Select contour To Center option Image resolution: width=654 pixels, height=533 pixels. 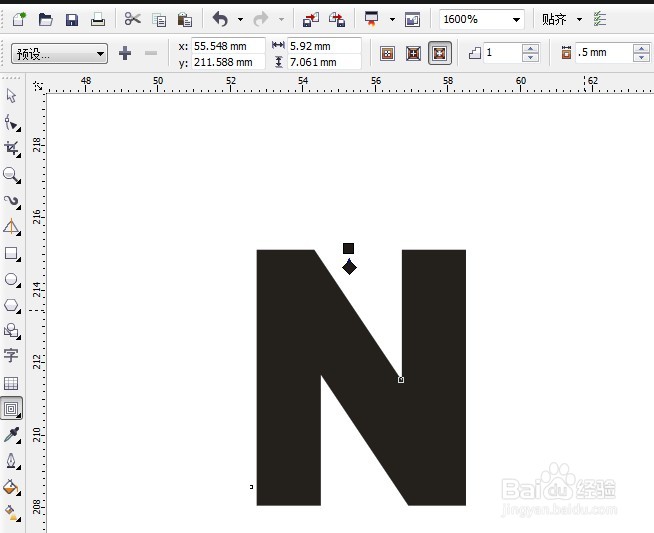pyautogui.click(x=387, y=53)
